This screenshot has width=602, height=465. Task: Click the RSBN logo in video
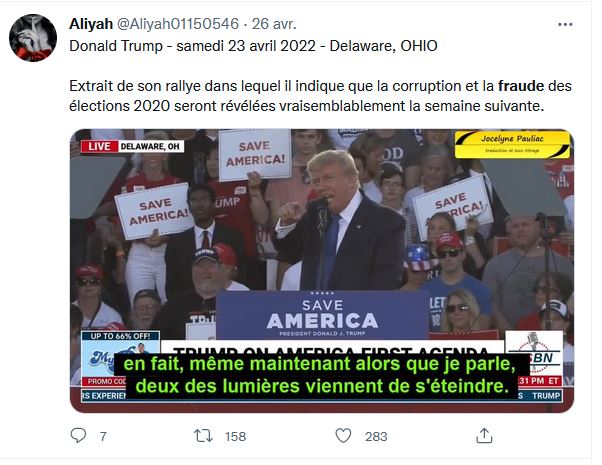[x=534, y=353]
